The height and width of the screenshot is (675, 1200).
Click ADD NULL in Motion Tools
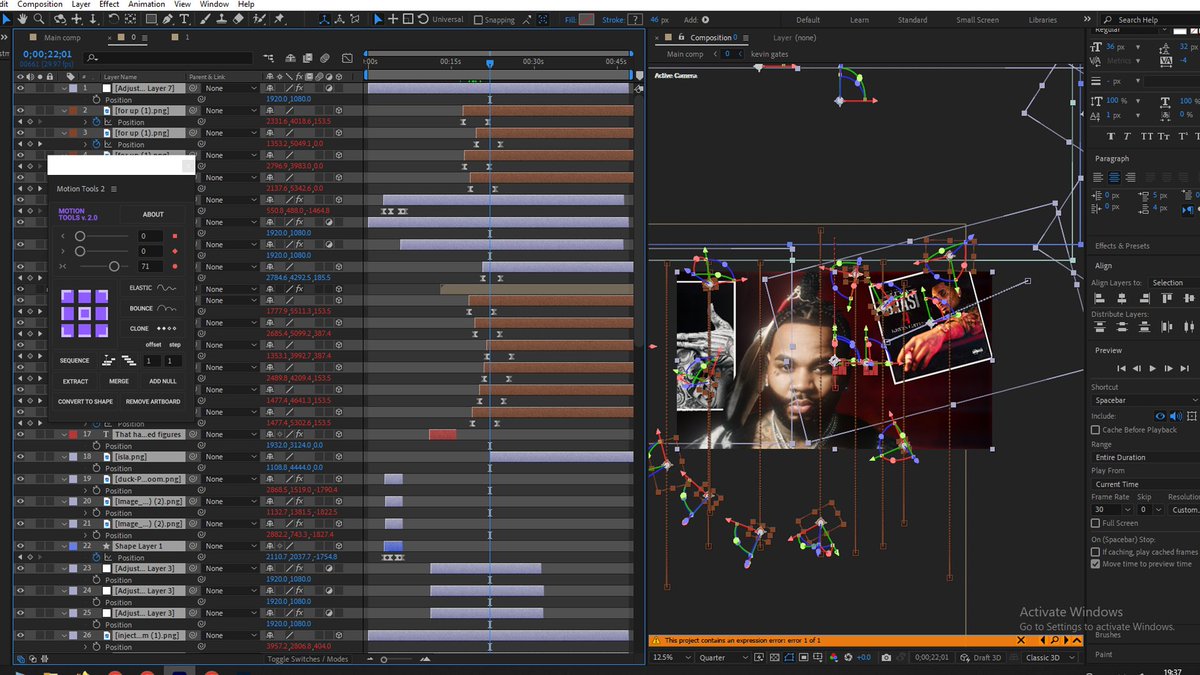163,381
